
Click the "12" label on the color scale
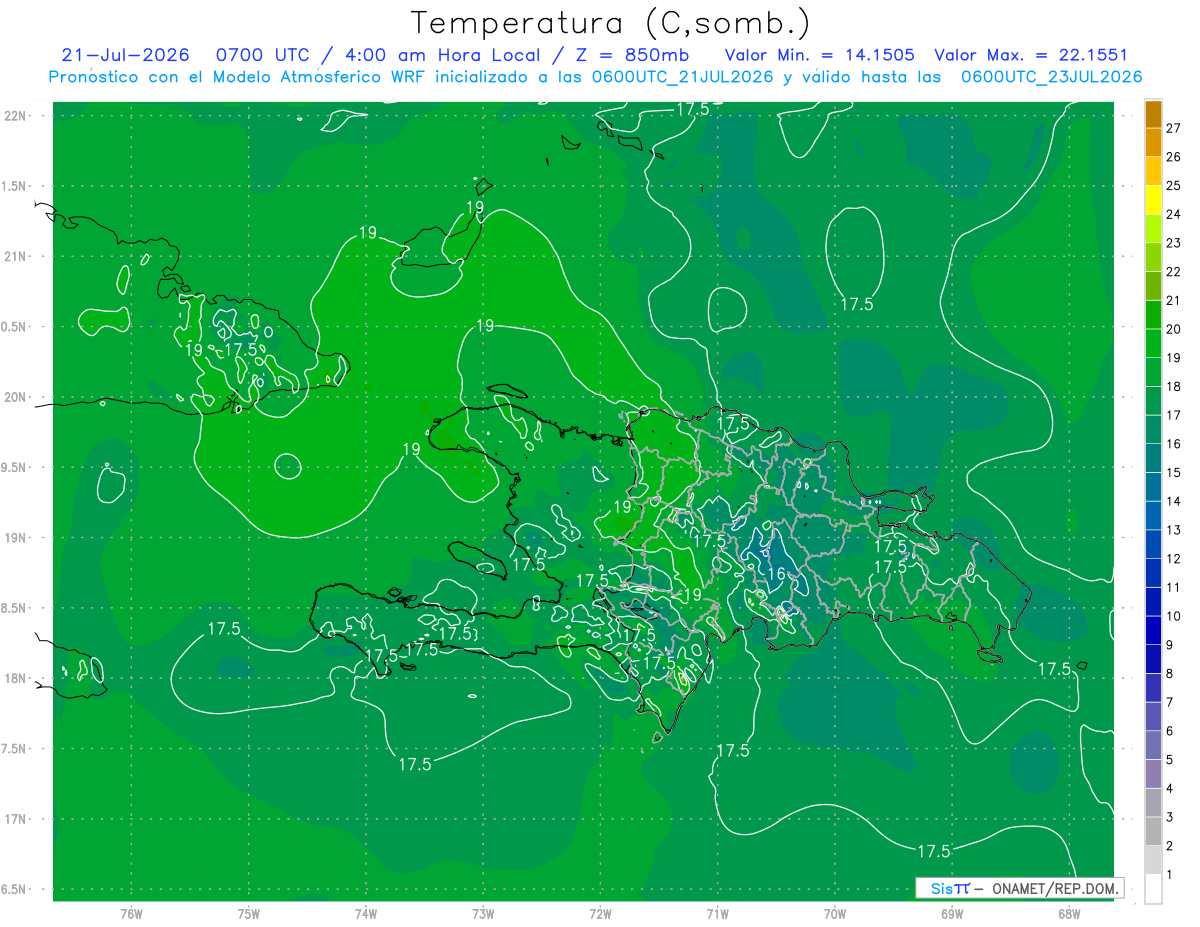[x=1173, y=558]
